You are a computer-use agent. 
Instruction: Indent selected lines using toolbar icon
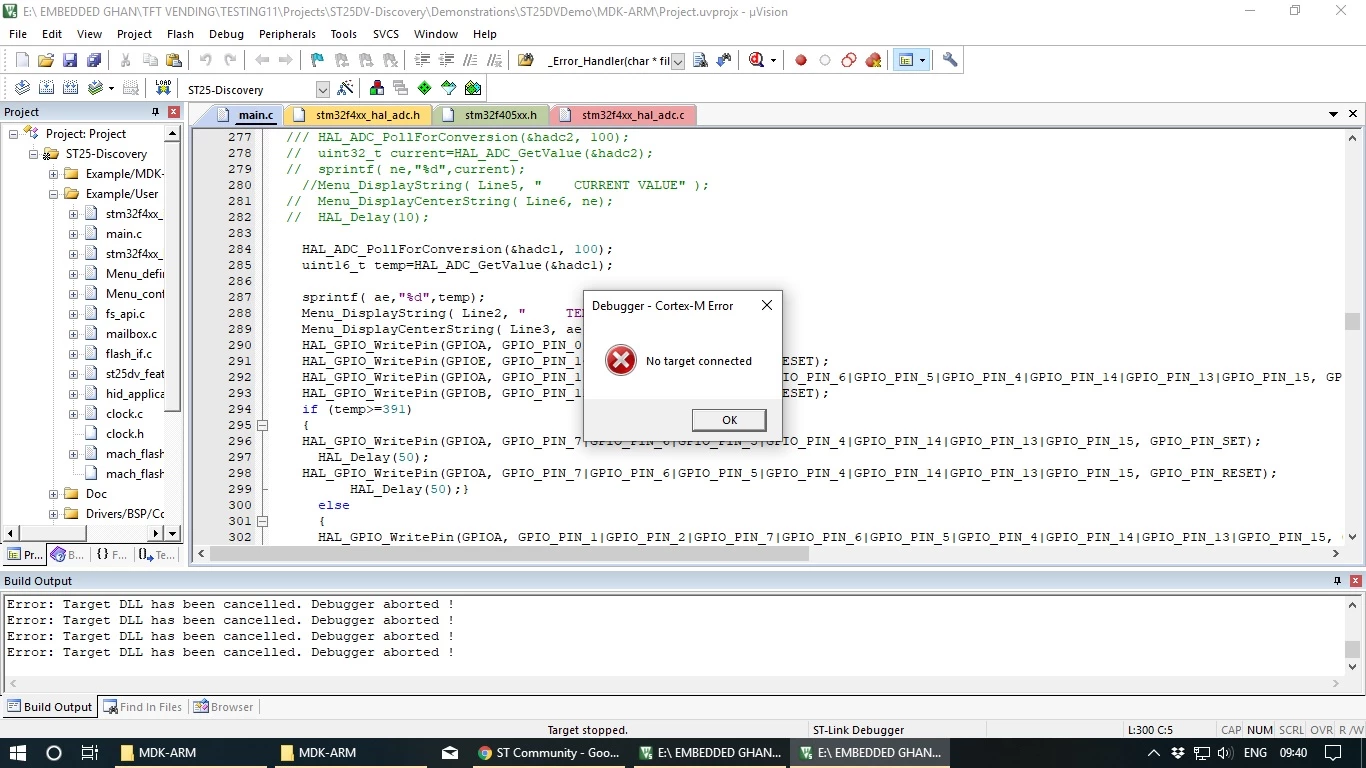coord(423,60)
